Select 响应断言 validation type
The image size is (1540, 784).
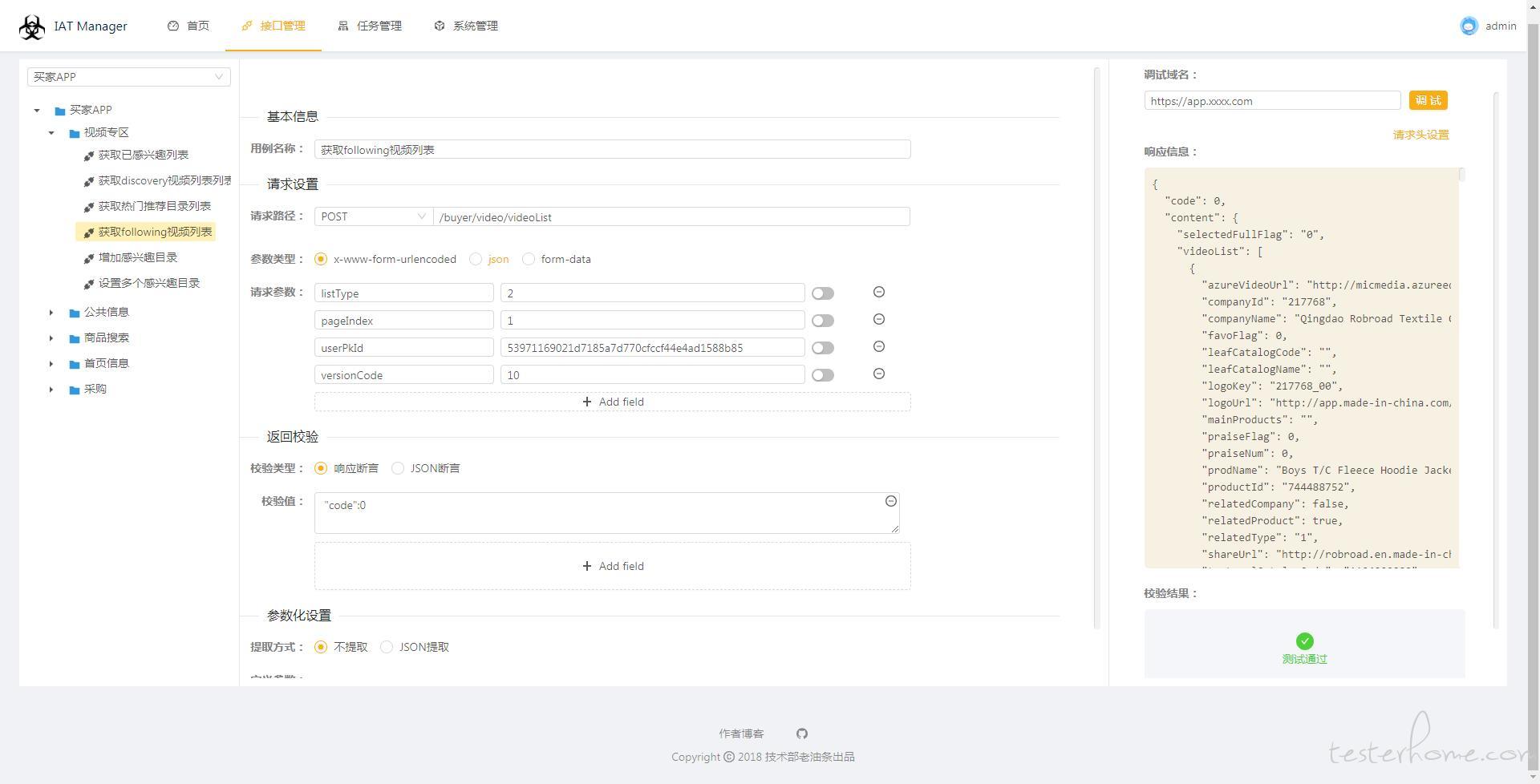(321, 468)
